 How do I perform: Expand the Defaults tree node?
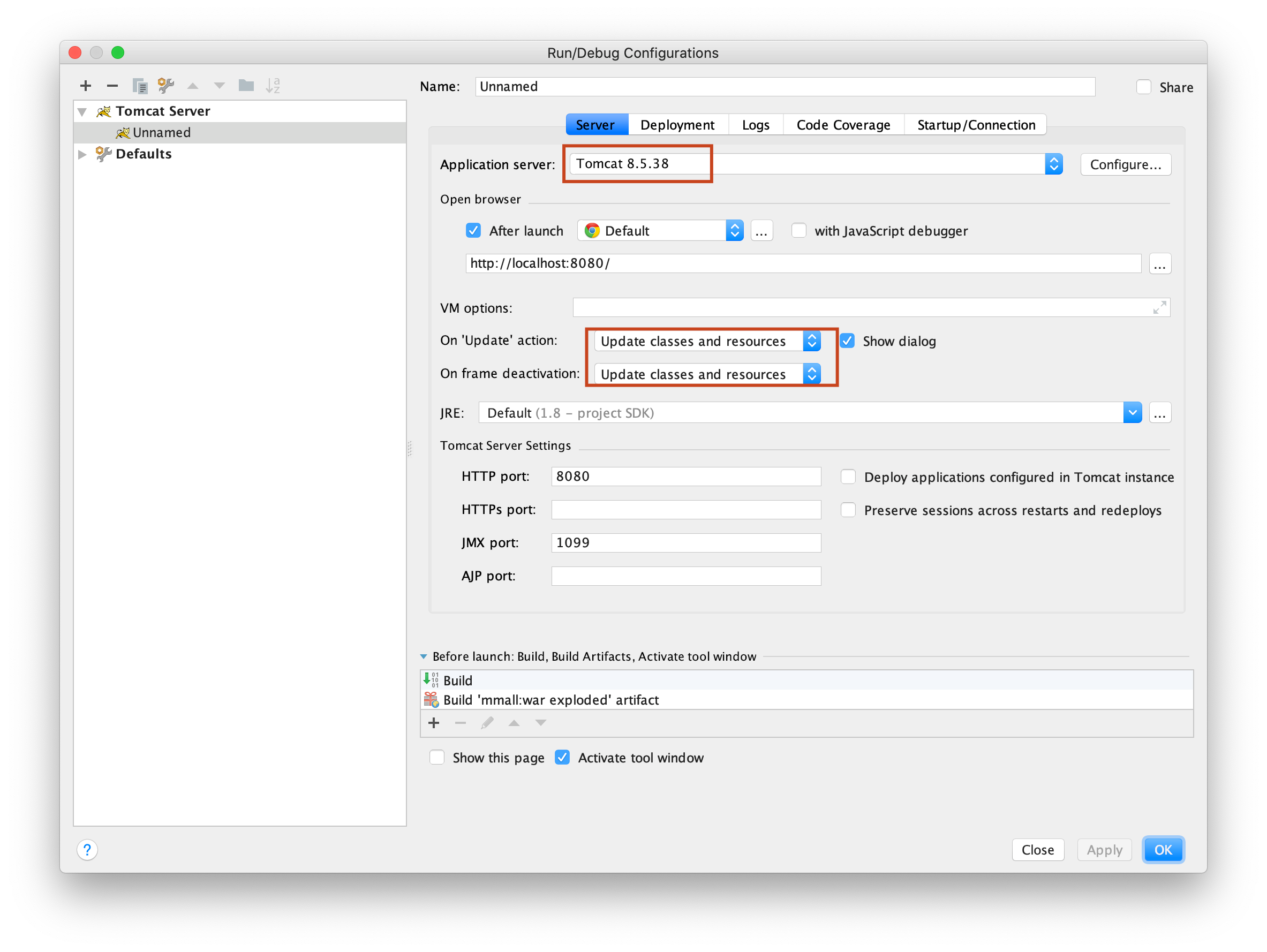pyautogui.click(x=82, y=154)
